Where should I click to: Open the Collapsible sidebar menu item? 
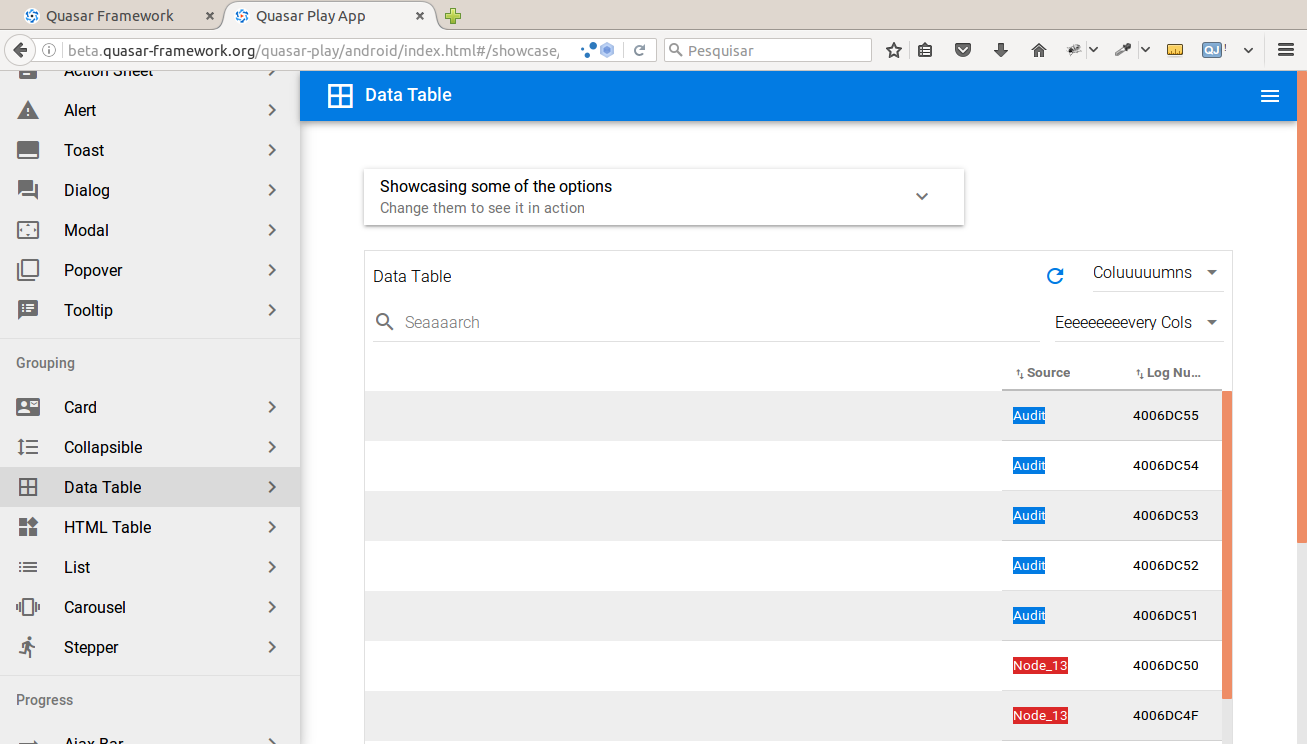coord(150,447)
